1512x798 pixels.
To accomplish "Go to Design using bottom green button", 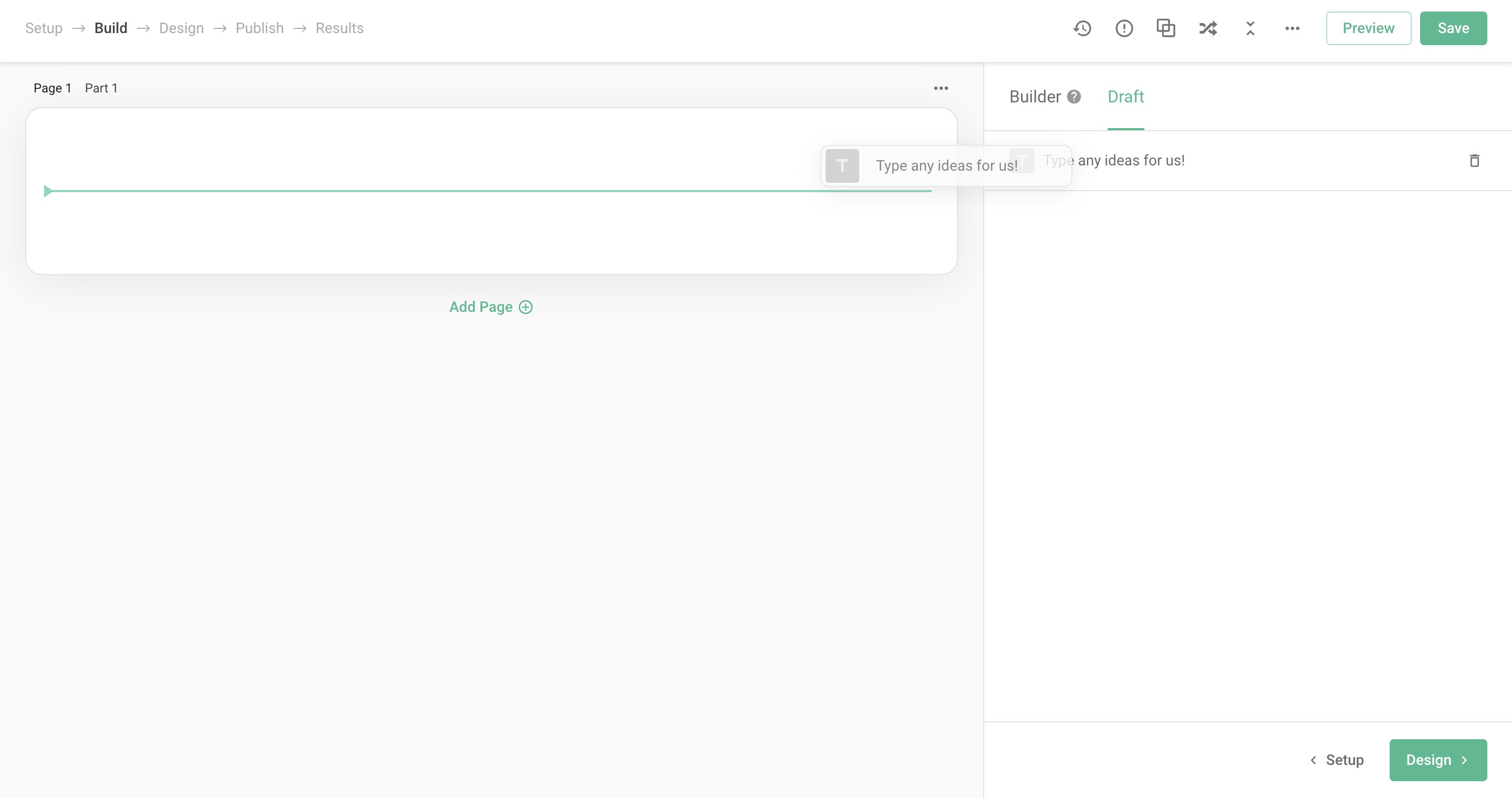I will click(x=1437, y=760).
